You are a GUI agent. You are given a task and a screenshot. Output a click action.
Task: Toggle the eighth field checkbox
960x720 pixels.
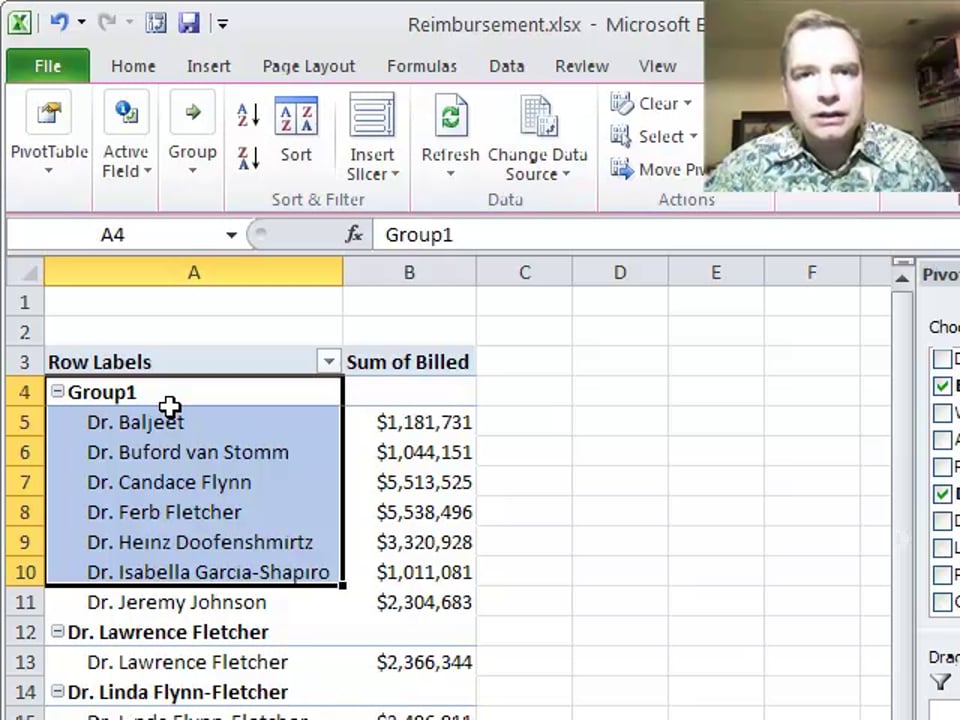pos(942,547)
